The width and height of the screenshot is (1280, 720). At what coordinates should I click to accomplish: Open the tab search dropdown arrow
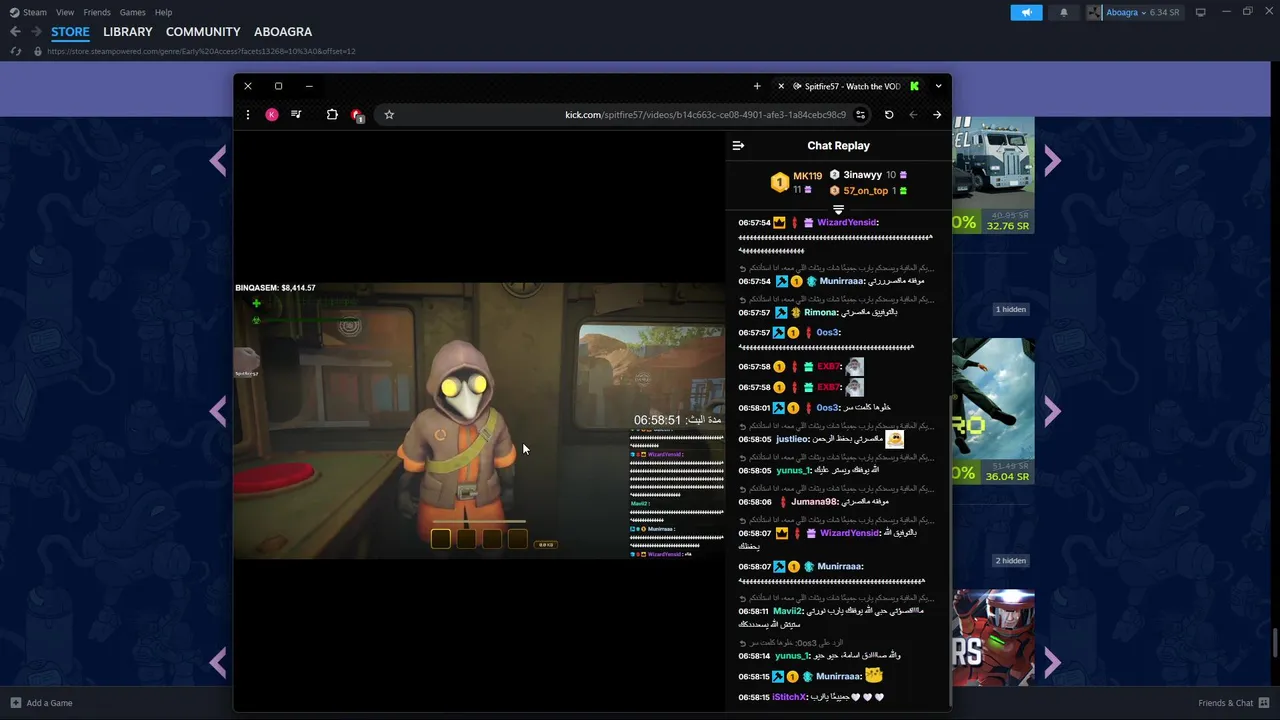click(938, 86)
